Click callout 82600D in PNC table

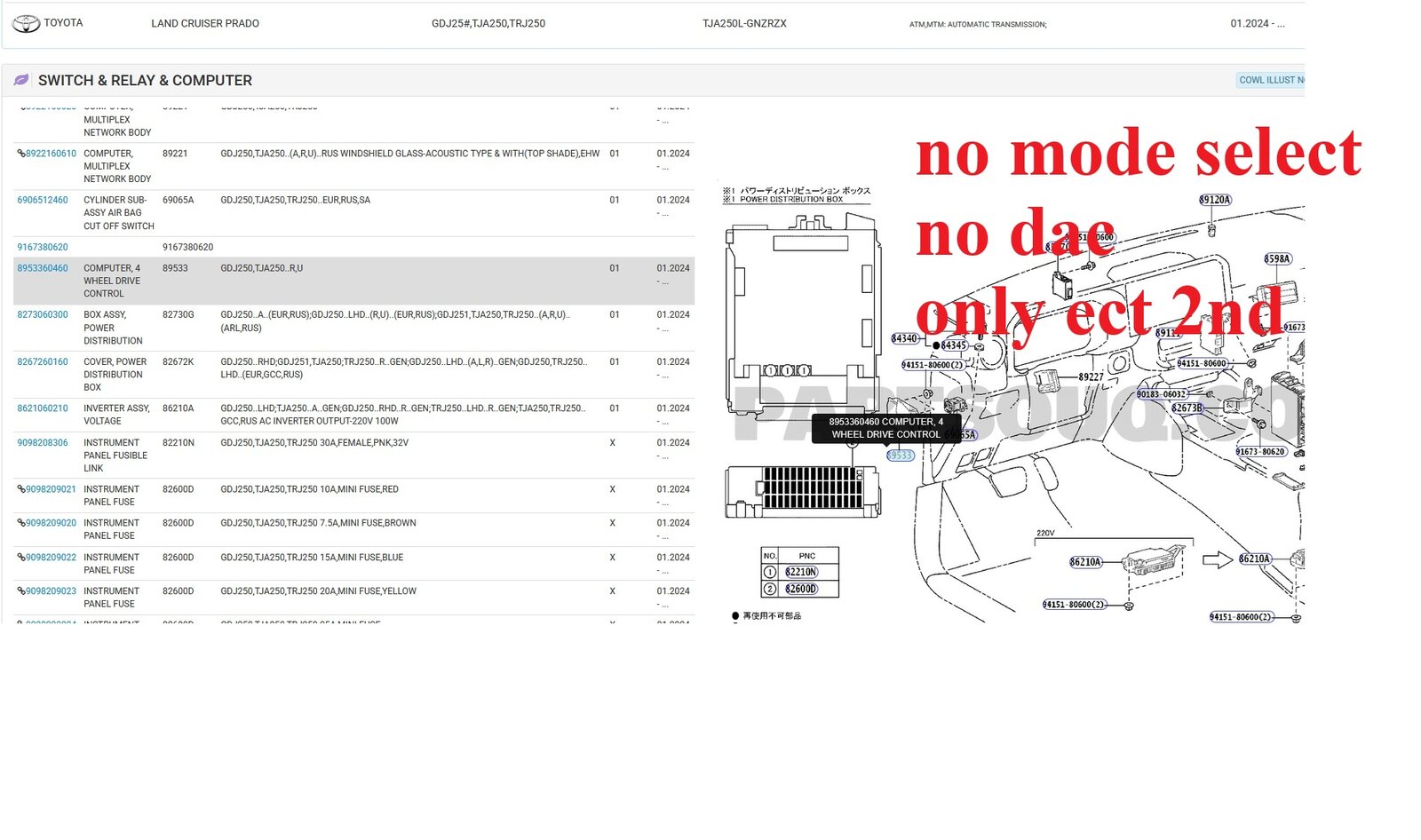(801, 589)
